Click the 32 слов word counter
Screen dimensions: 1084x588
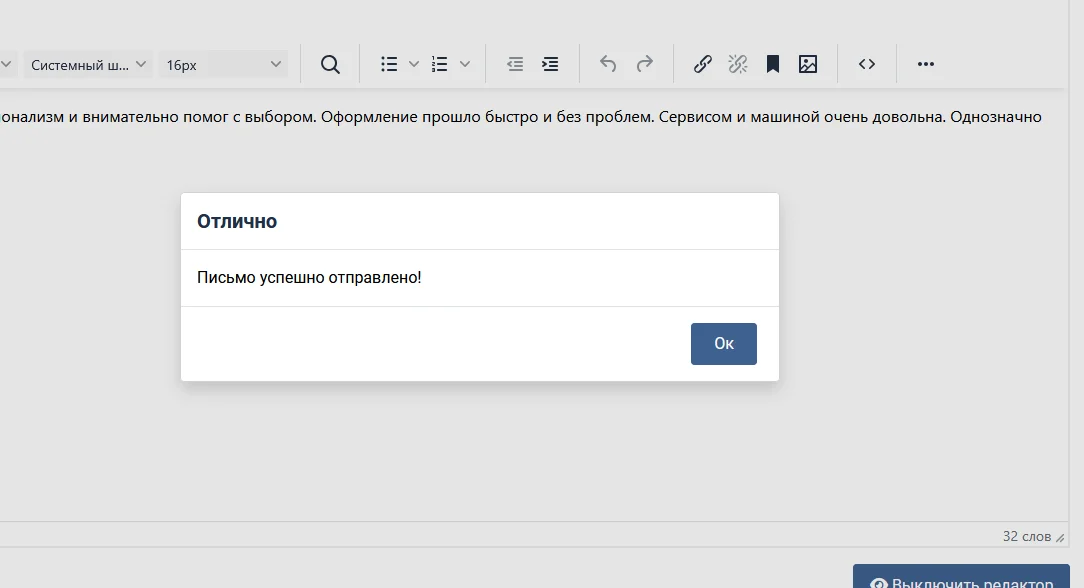(x=1027, y=536)
